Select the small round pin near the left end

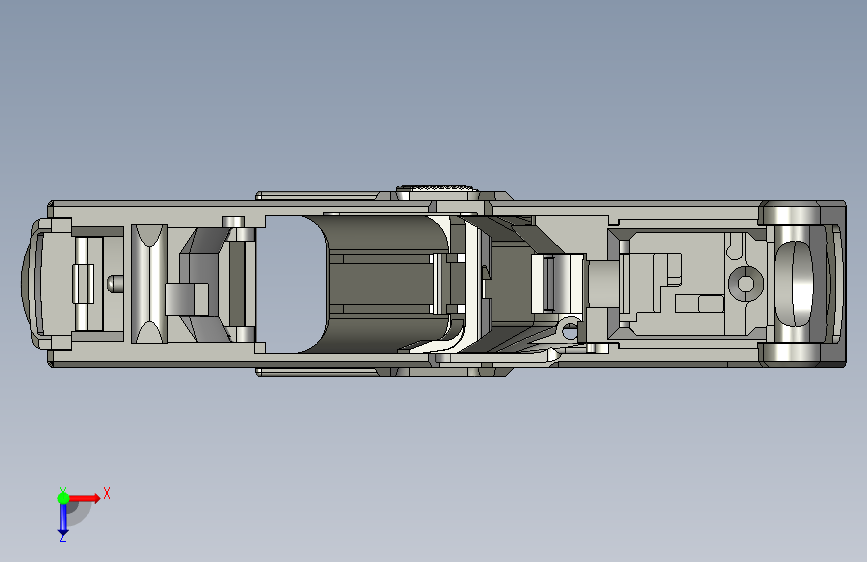coord(115,284)
